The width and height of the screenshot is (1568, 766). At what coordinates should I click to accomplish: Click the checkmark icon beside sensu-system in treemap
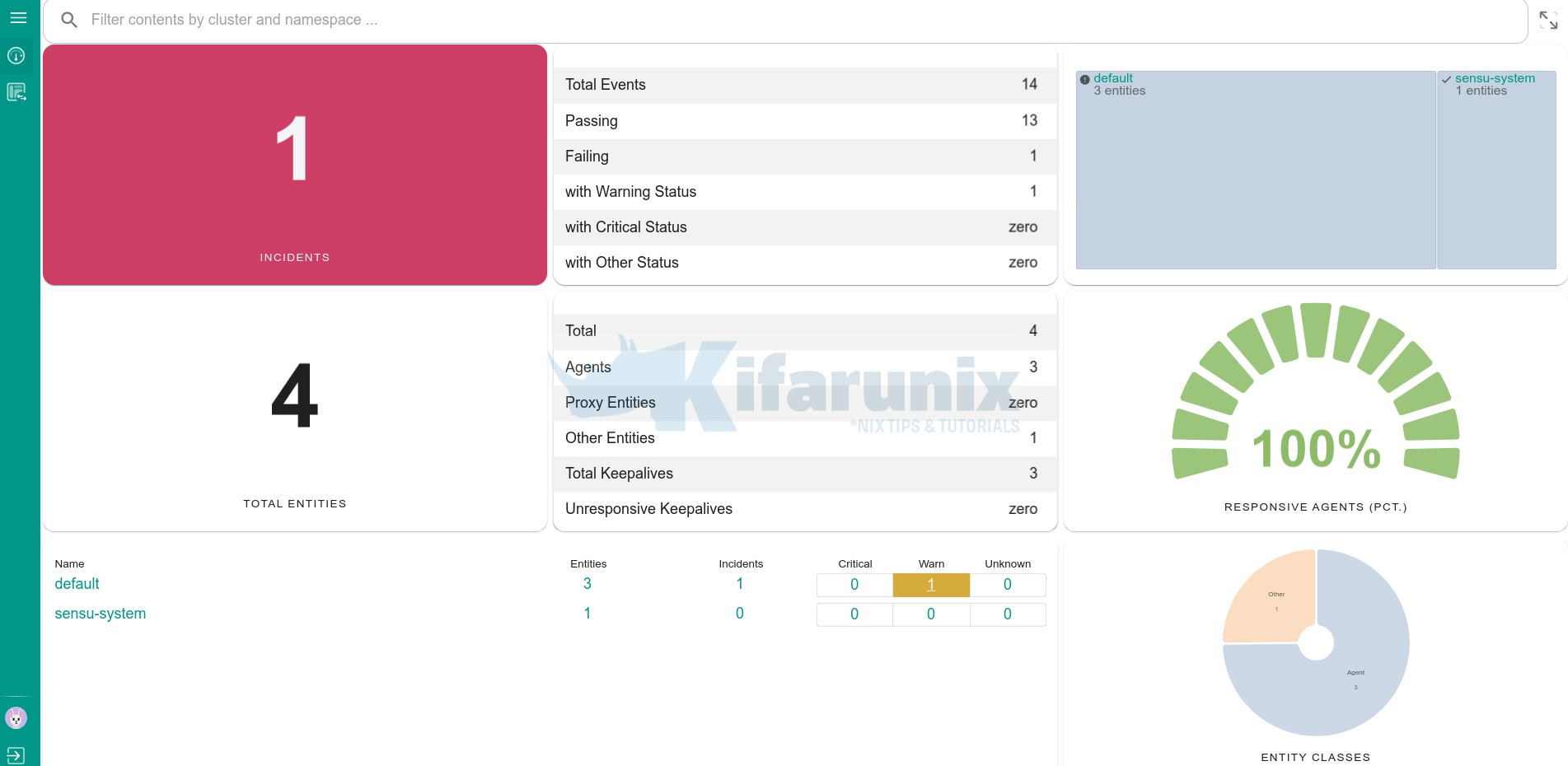pyautogui.click(x=1446, y=80)
